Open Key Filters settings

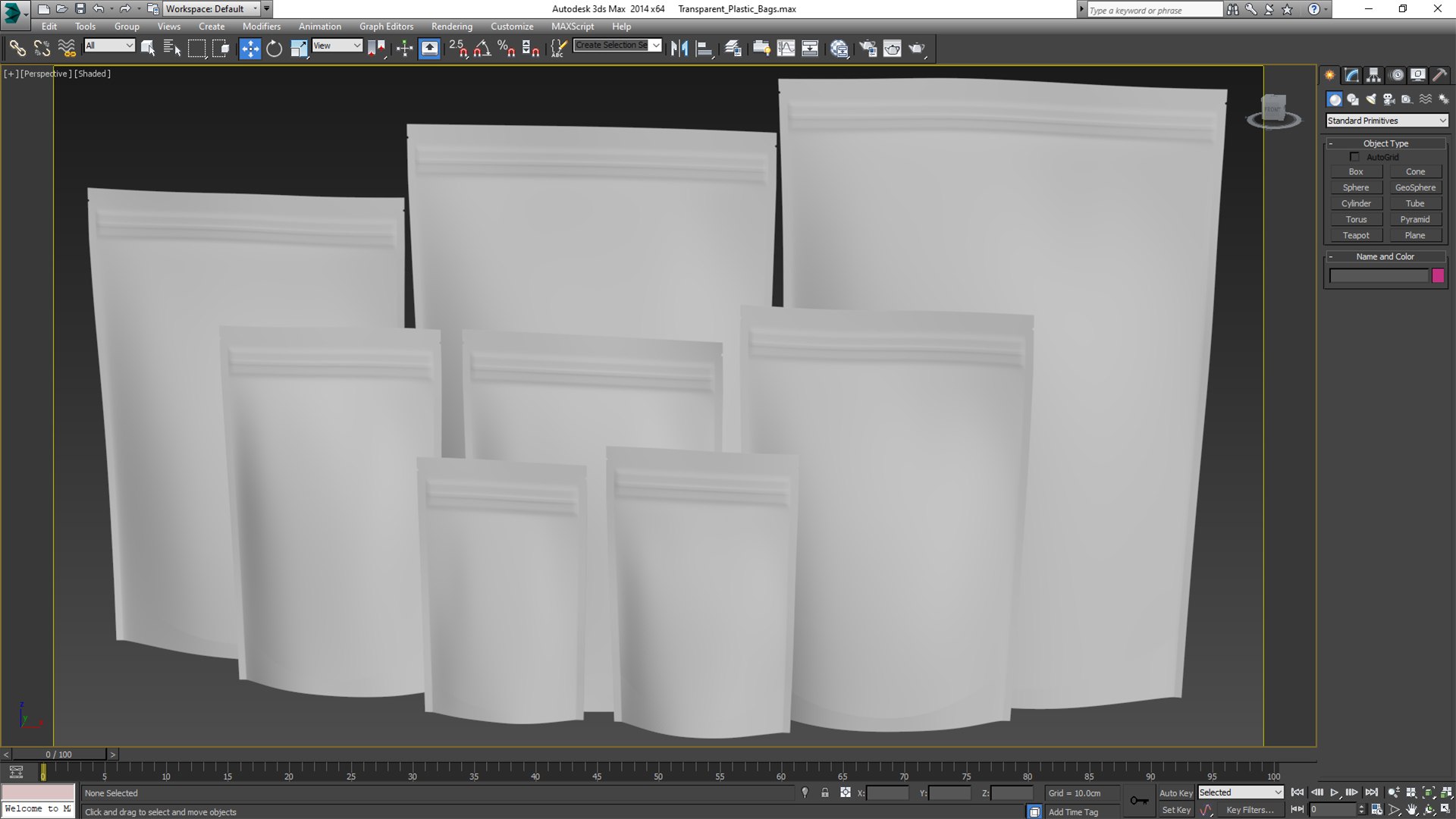tap(1250, 810)
